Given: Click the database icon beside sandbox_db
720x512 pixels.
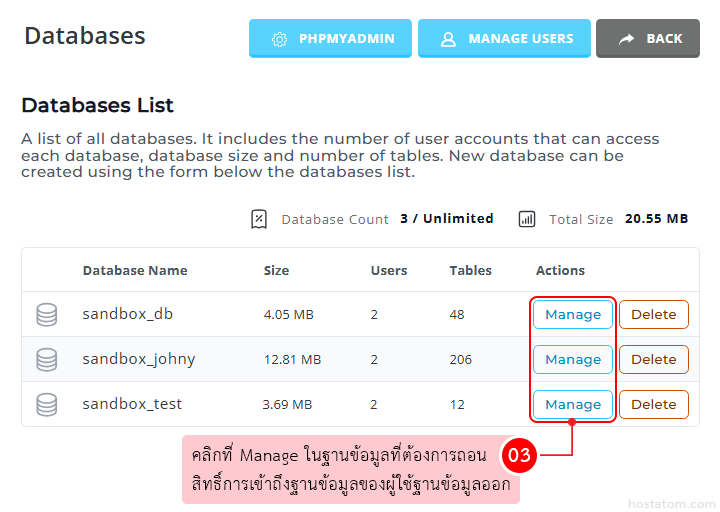Looking at the screenshot, I should [46, 314].
